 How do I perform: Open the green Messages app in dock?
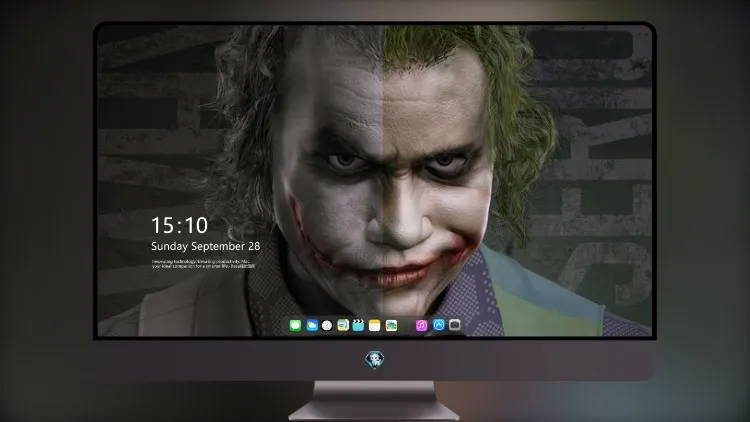[295, 325]
